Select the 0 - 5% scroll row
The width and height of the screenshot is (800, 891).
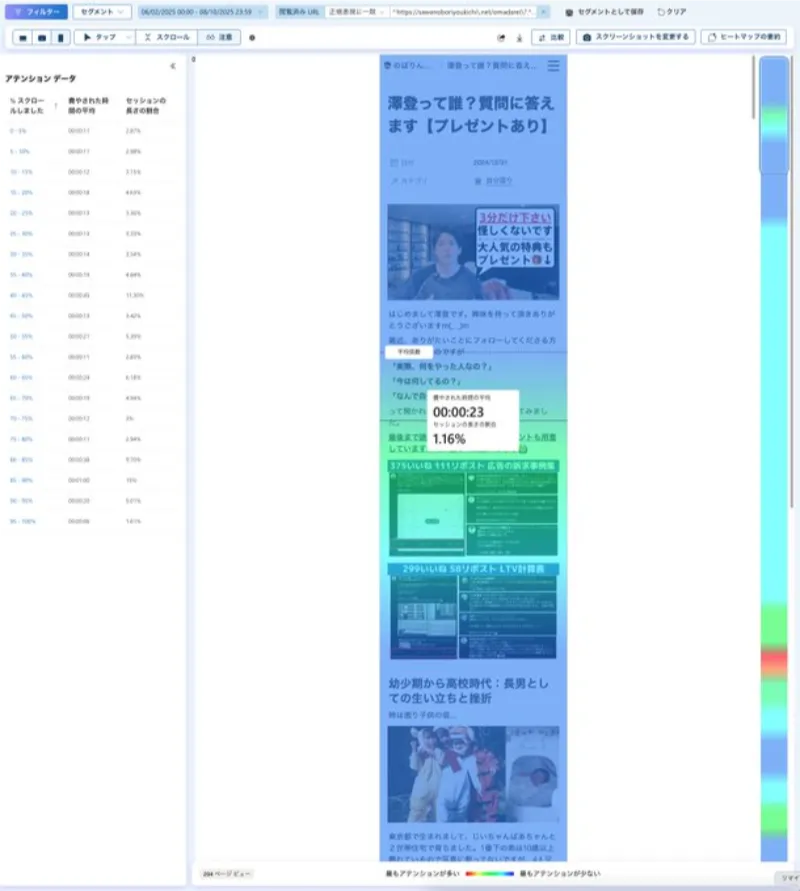[91, 131]
